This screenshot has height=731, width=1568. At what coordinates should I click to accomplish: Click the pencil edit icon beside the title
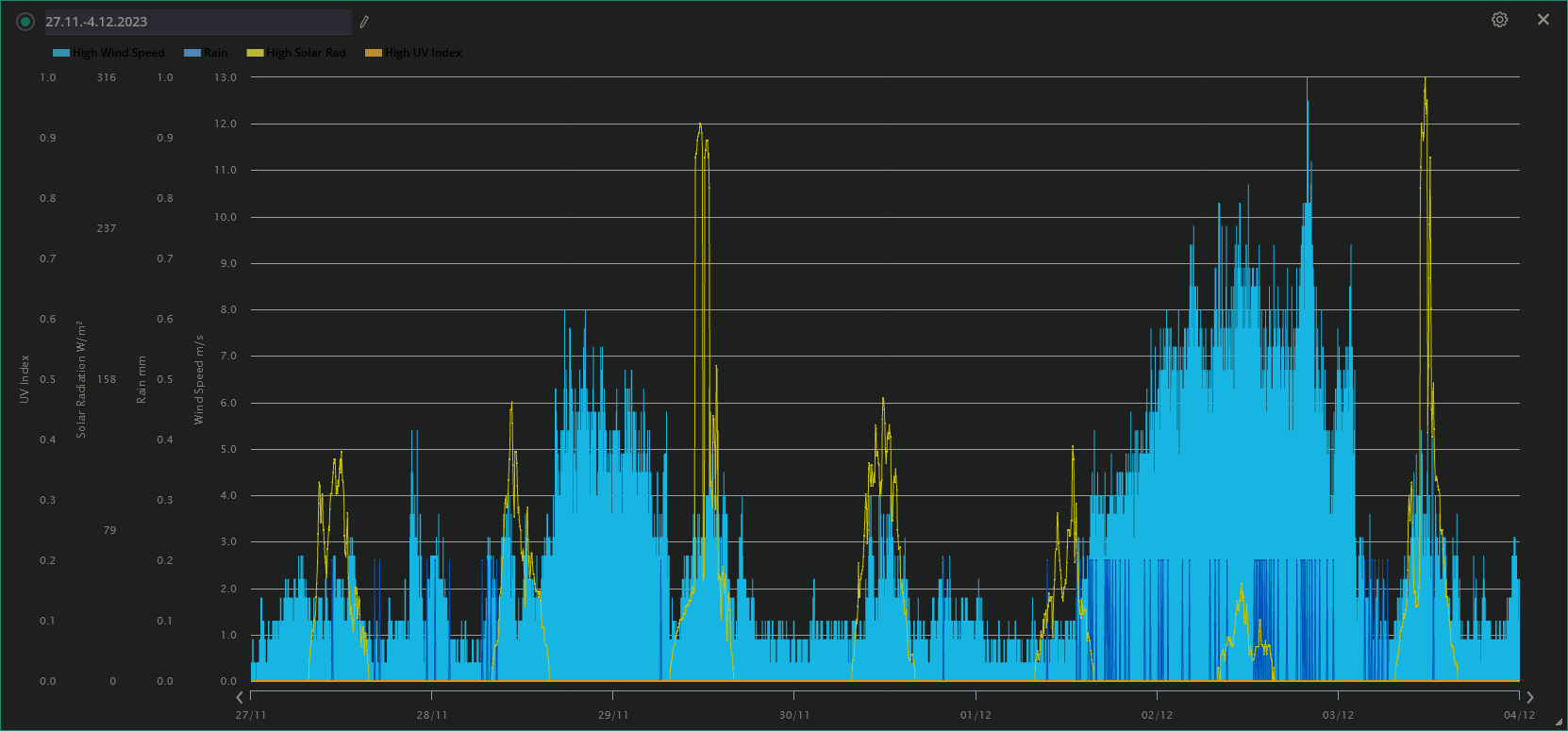pyautogui.click(x=364, y=22)
